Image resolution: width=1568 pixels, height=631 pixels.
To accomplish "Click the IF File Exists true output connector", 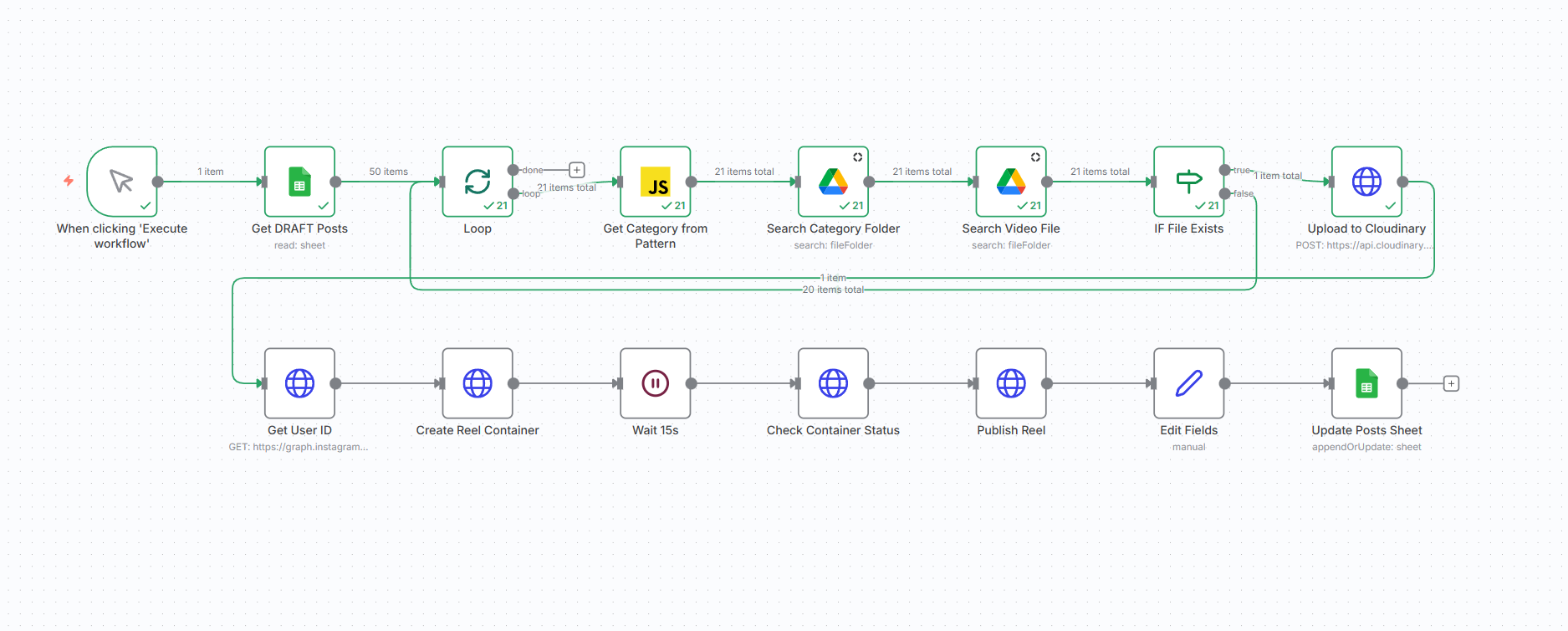I will (1225, 170).
